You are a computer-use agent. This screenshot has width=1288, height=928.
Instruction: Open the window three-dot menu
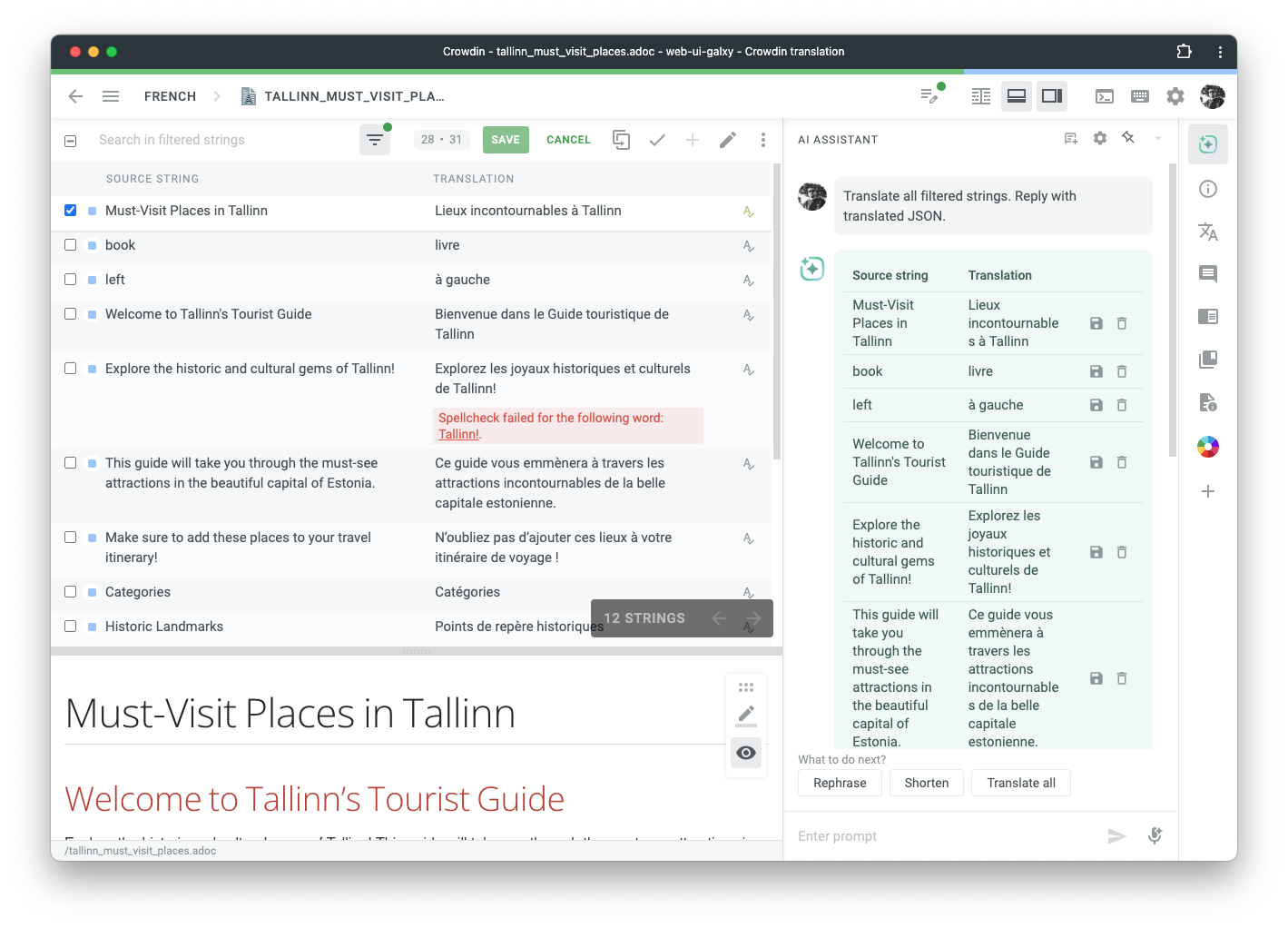(x=1219, y=52)
